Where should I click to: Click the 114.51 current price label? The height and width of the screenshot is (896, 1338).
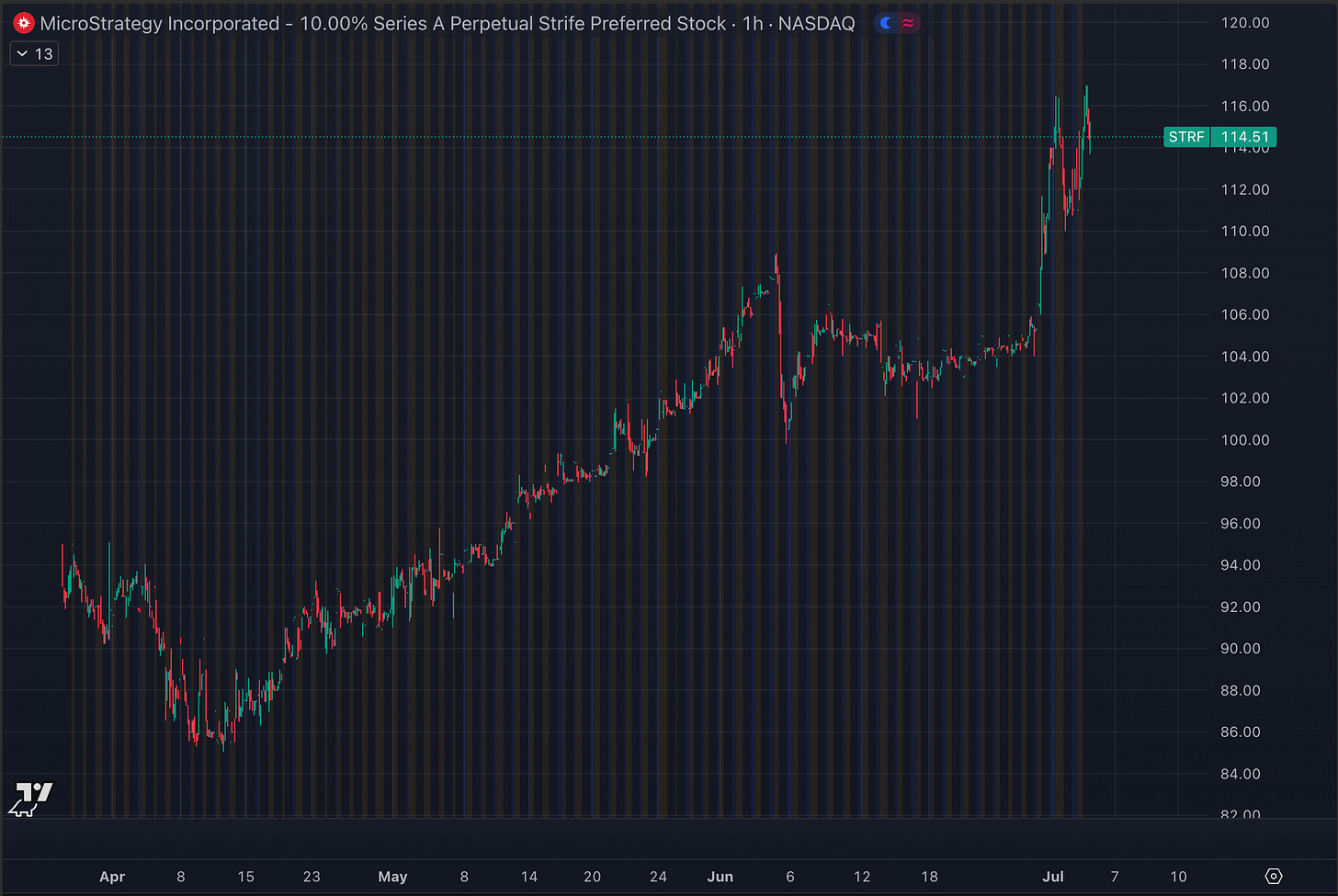[x=1244, y=137]
